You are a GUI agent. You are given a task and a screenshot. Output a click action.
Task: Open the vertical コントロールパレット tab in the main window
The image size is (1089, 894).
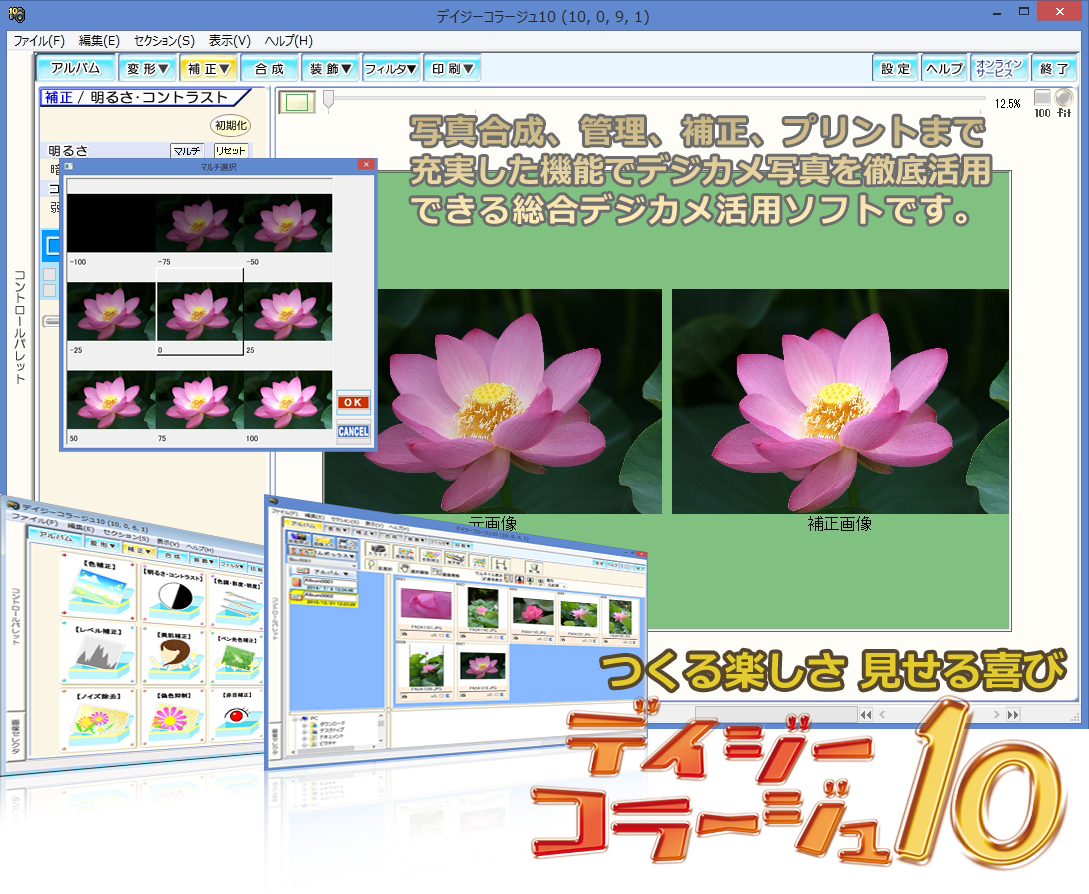[20, 326]
